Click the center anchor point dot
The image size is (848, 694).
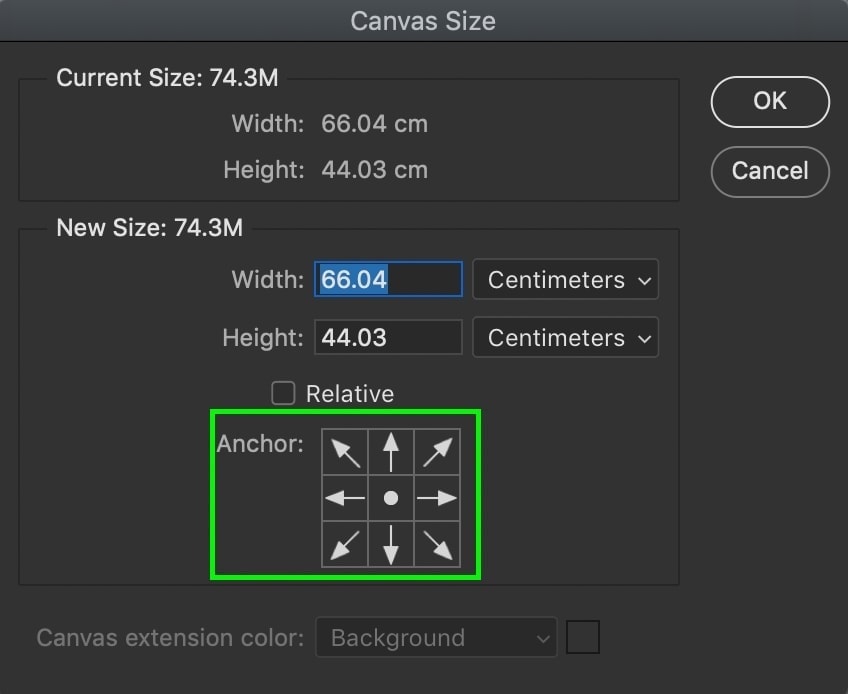(391, 497)
